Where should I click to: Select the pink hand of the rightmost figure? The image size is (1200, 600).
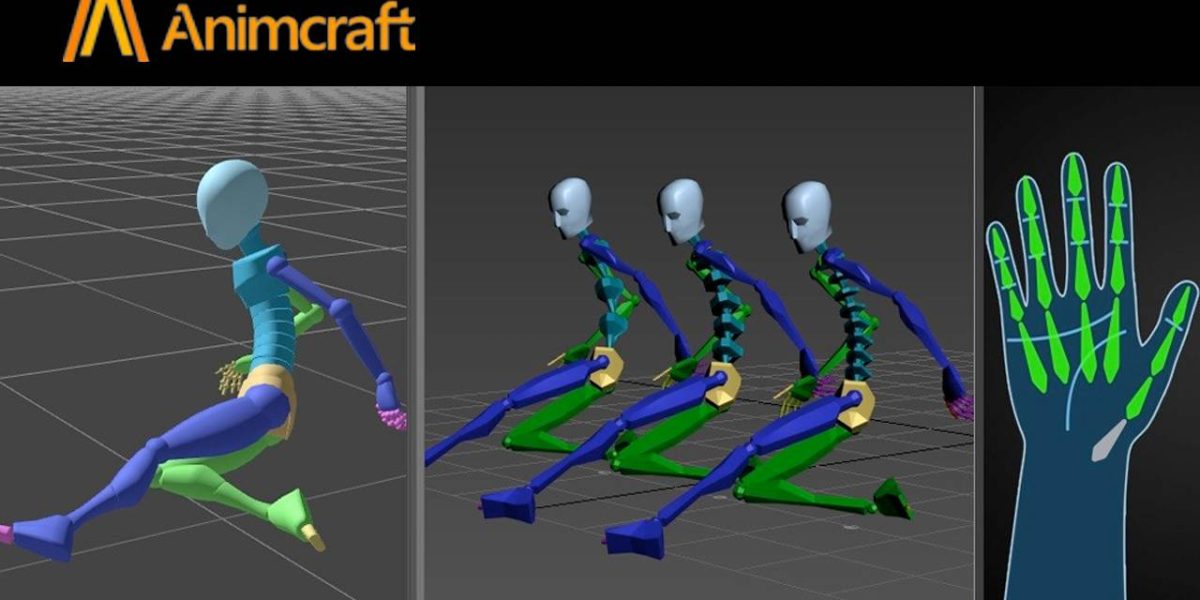[959, 406]
